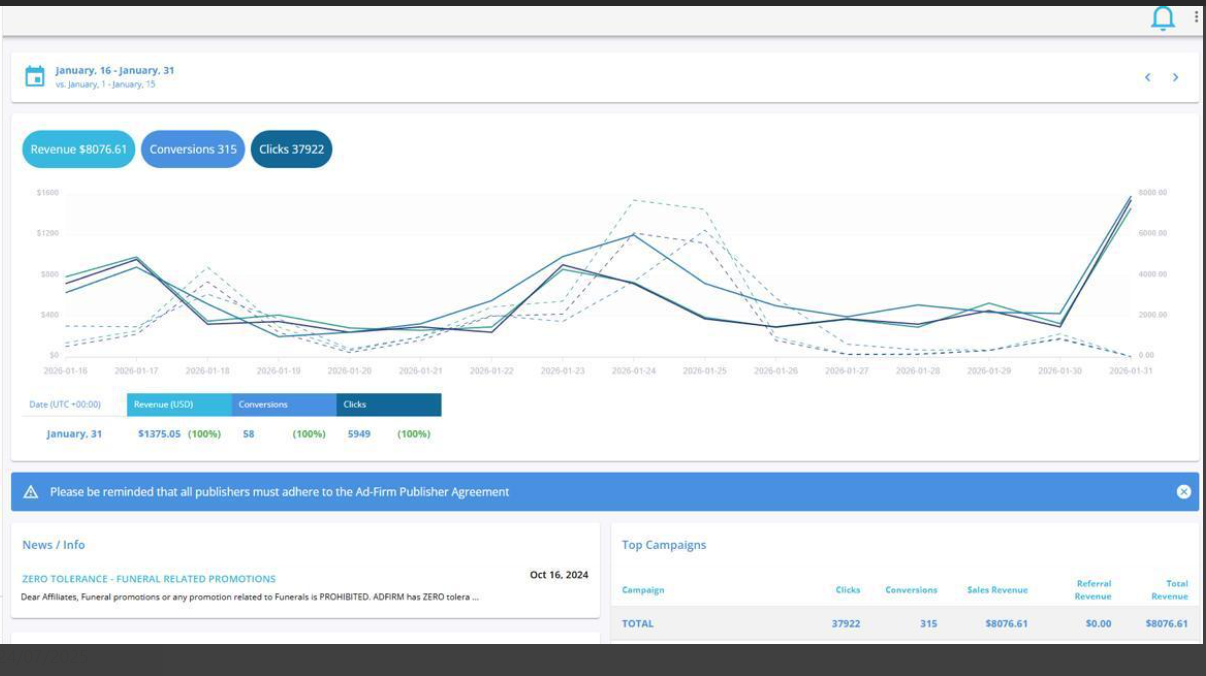Click the Oct 16, 2024 news date
This screenshot has height=676, width=1206.
[x=559, y=575]
